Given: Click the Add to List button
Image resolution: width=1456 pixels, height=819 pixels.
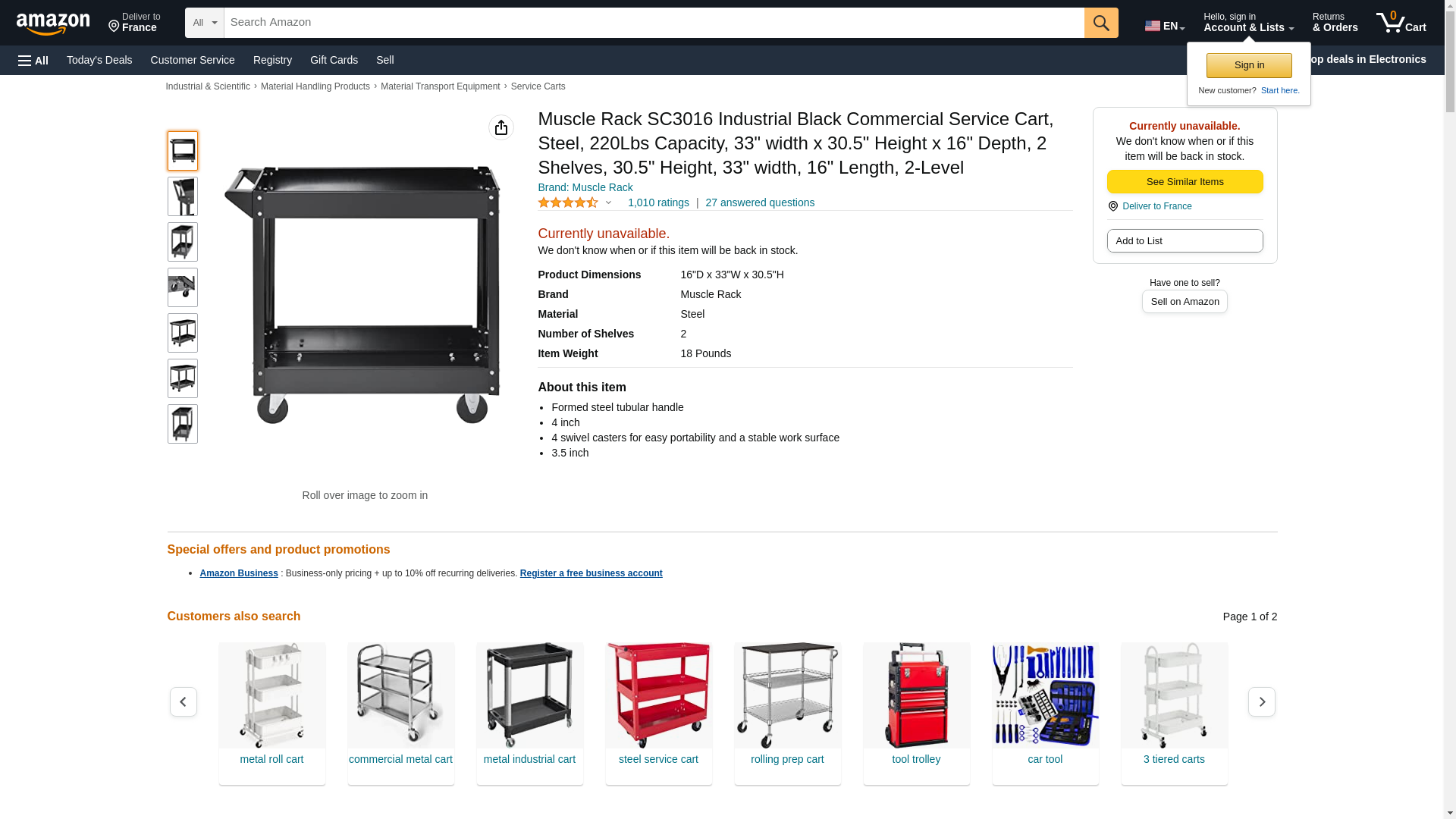Looking at the screenshot, I should [x=1185, y=241].
